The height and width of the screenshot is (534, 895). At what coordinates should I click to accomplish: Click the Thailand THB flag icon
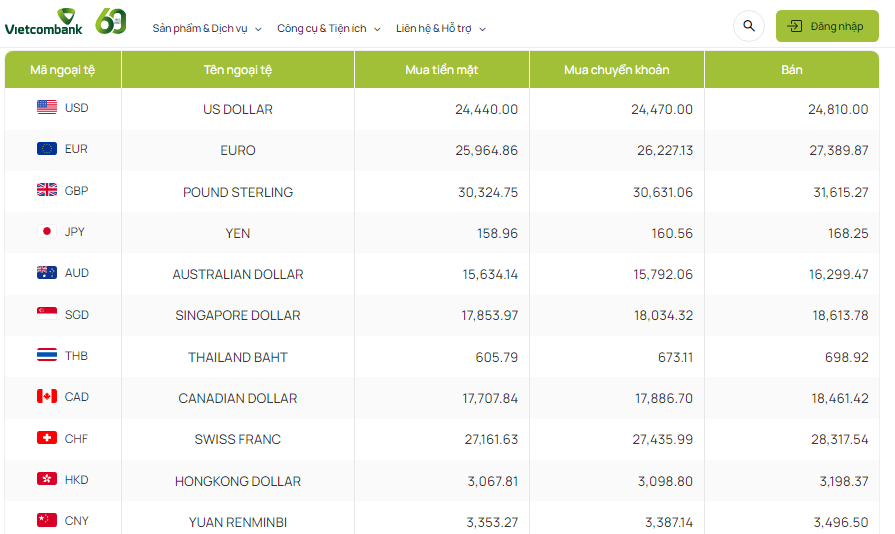pos(47,355)
